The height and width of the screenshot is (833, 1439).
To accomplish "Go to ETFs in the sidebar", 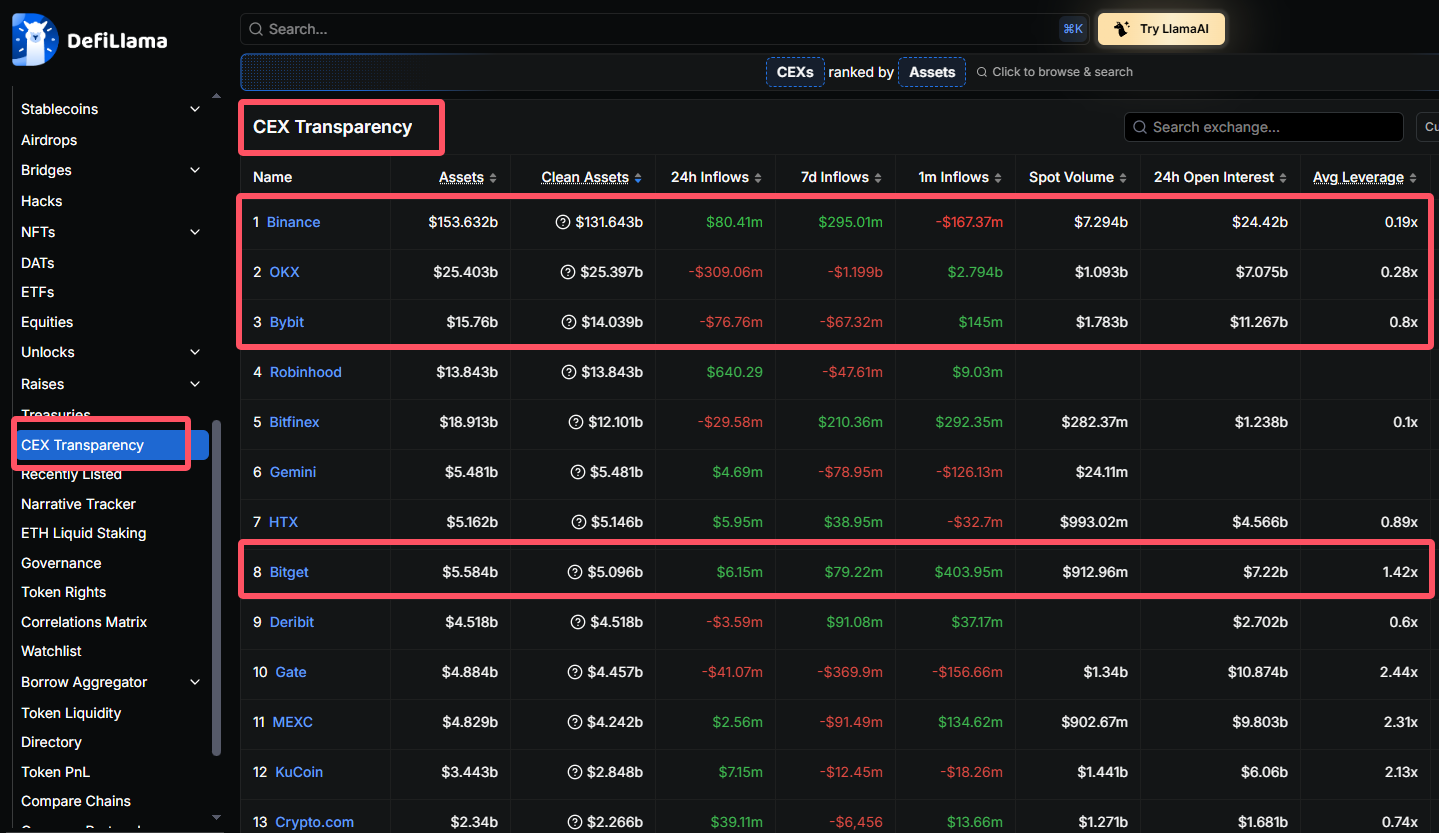I will (x=38, y=292).
